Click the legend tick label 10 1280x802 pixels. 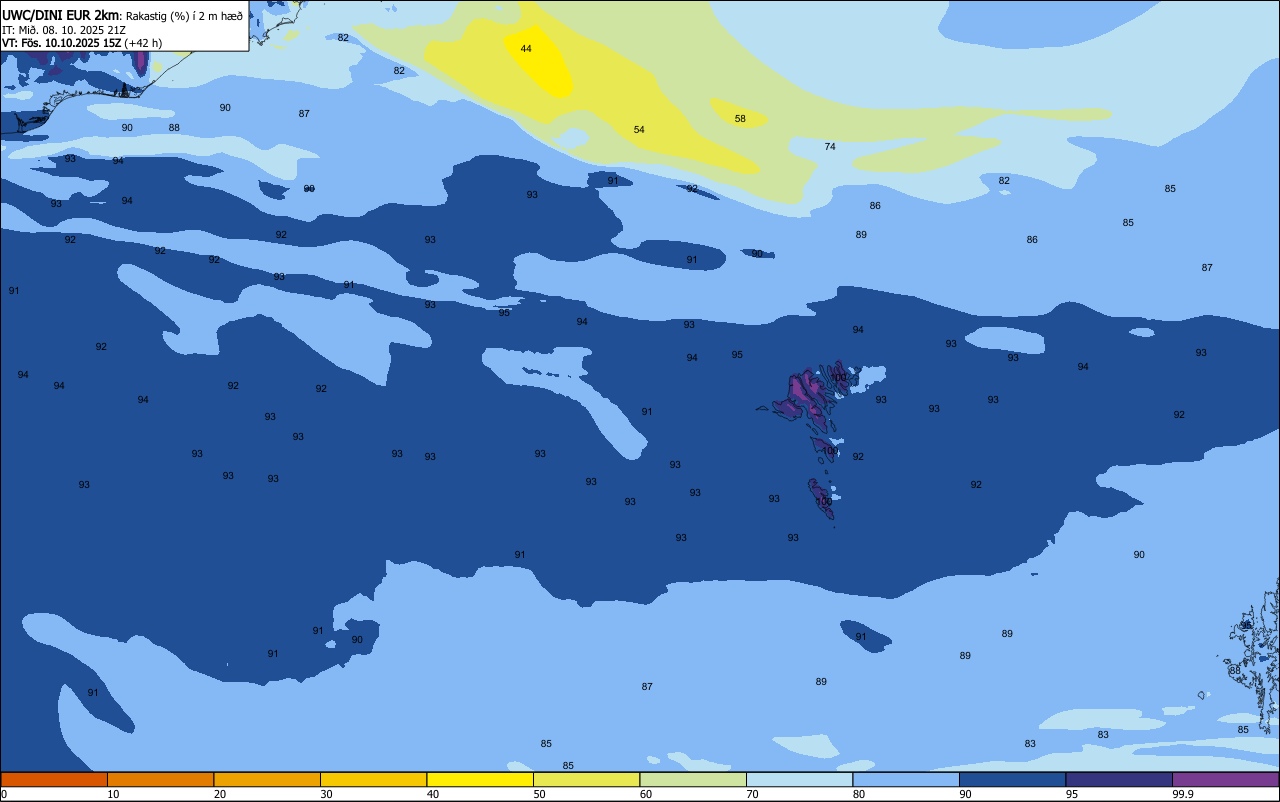113,794
